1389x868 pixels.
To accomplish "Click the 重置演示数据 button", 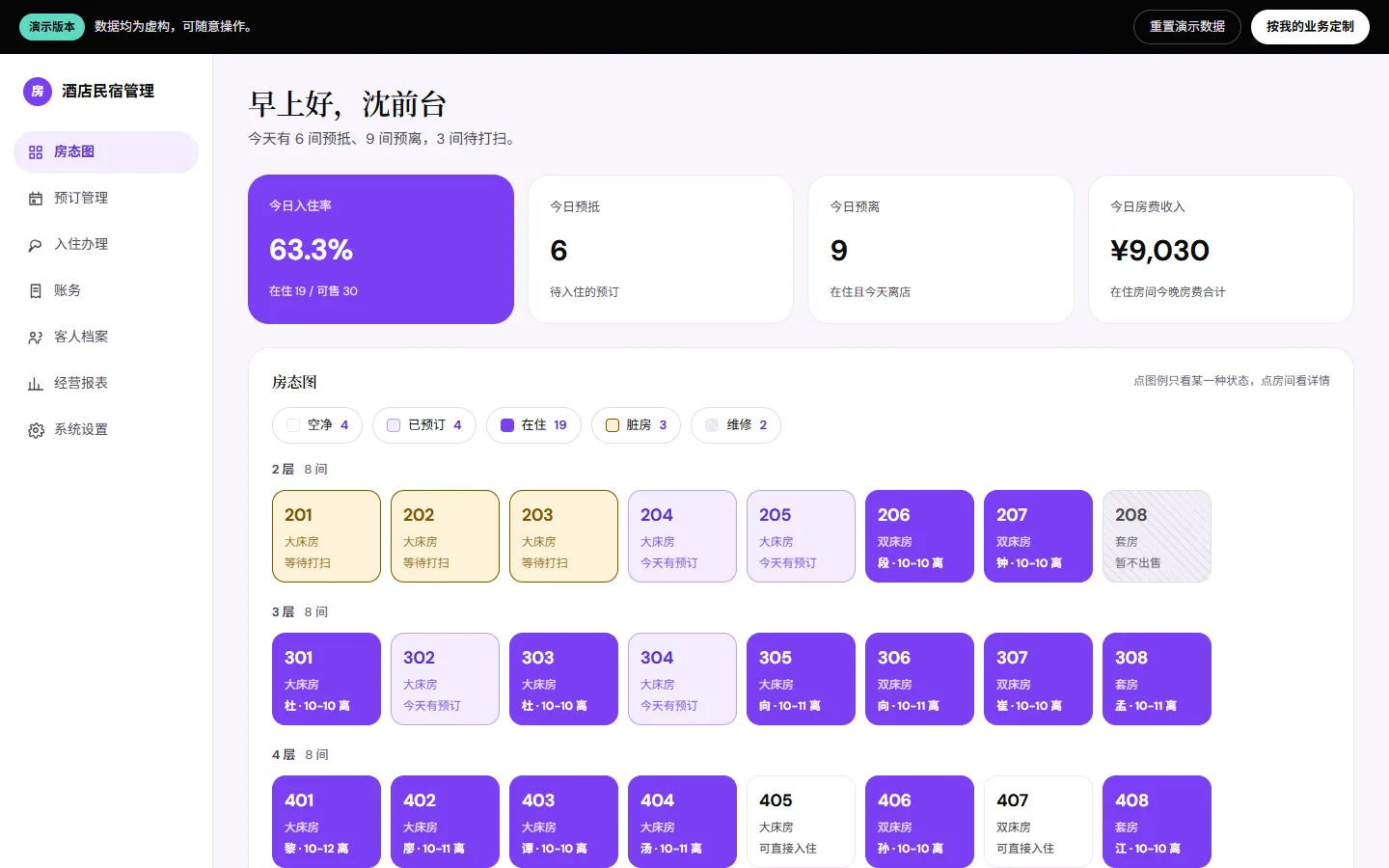I will point(1187,27).
